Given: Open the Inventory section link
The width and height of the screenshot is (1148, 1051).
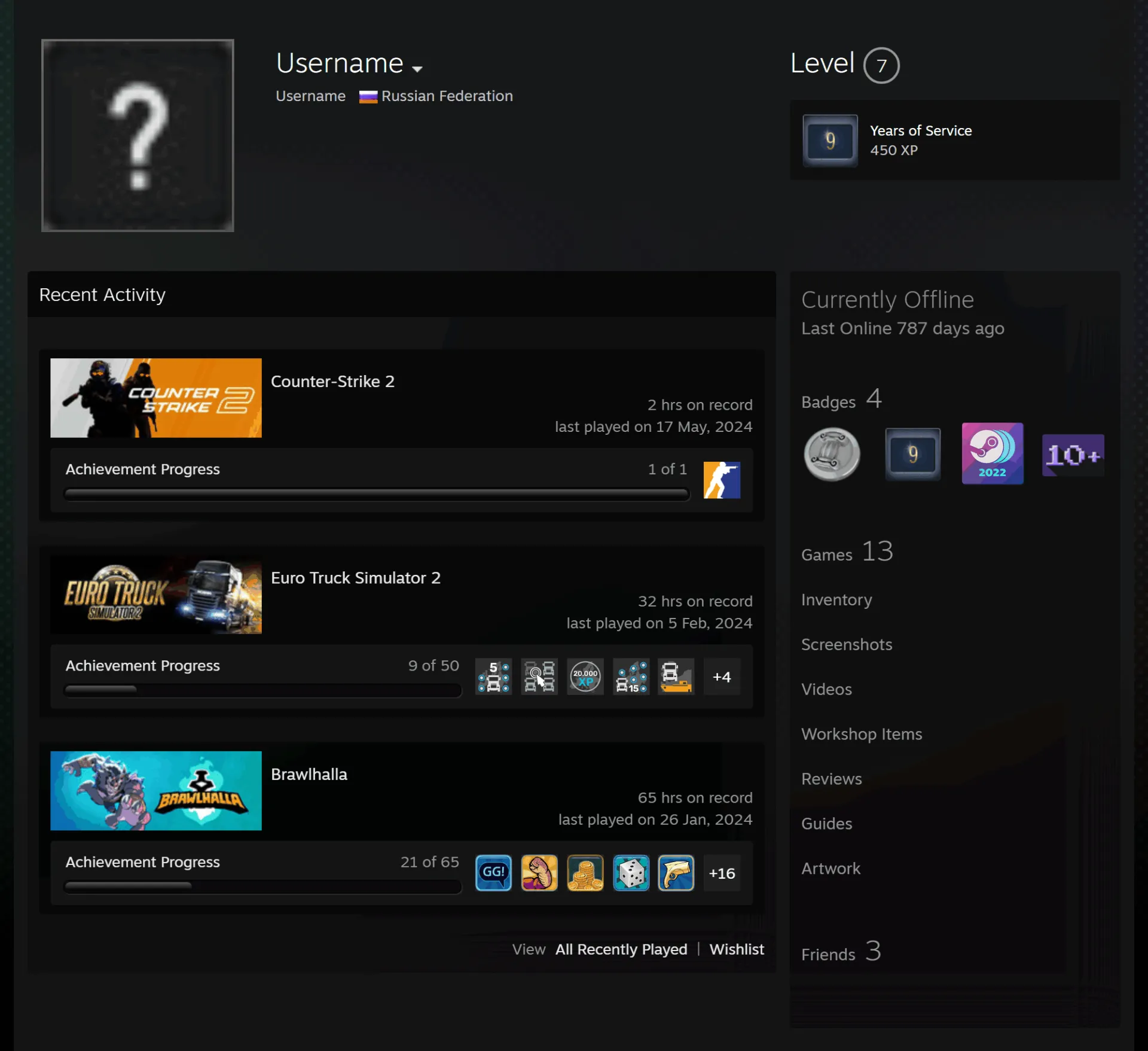Looking at the screenshot, I should tap(836, 600).
